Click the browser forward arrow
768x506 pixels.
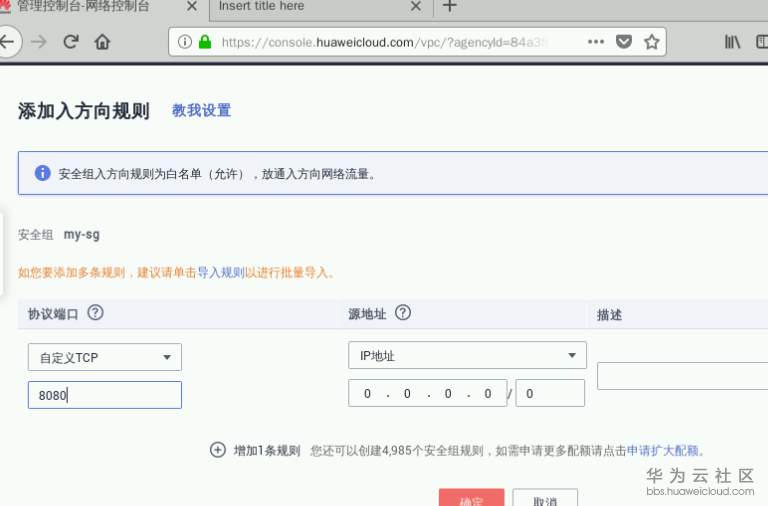pos(39,42)
